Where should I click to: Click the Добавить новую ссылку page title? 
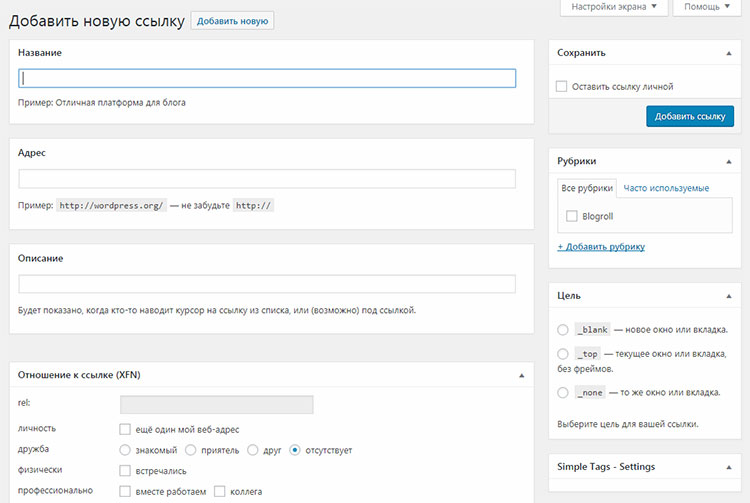click(x=97, y=22)
